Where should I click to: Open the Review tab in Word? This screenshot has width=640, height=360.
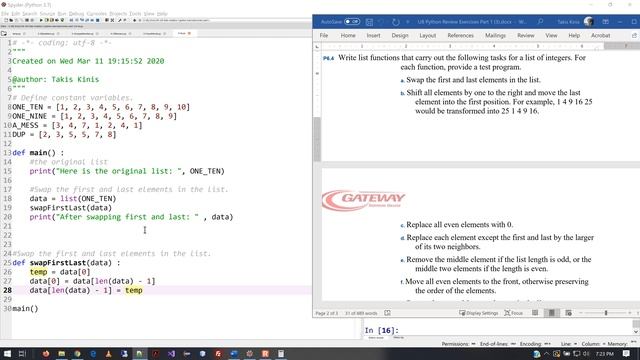(x=526, y=36)
